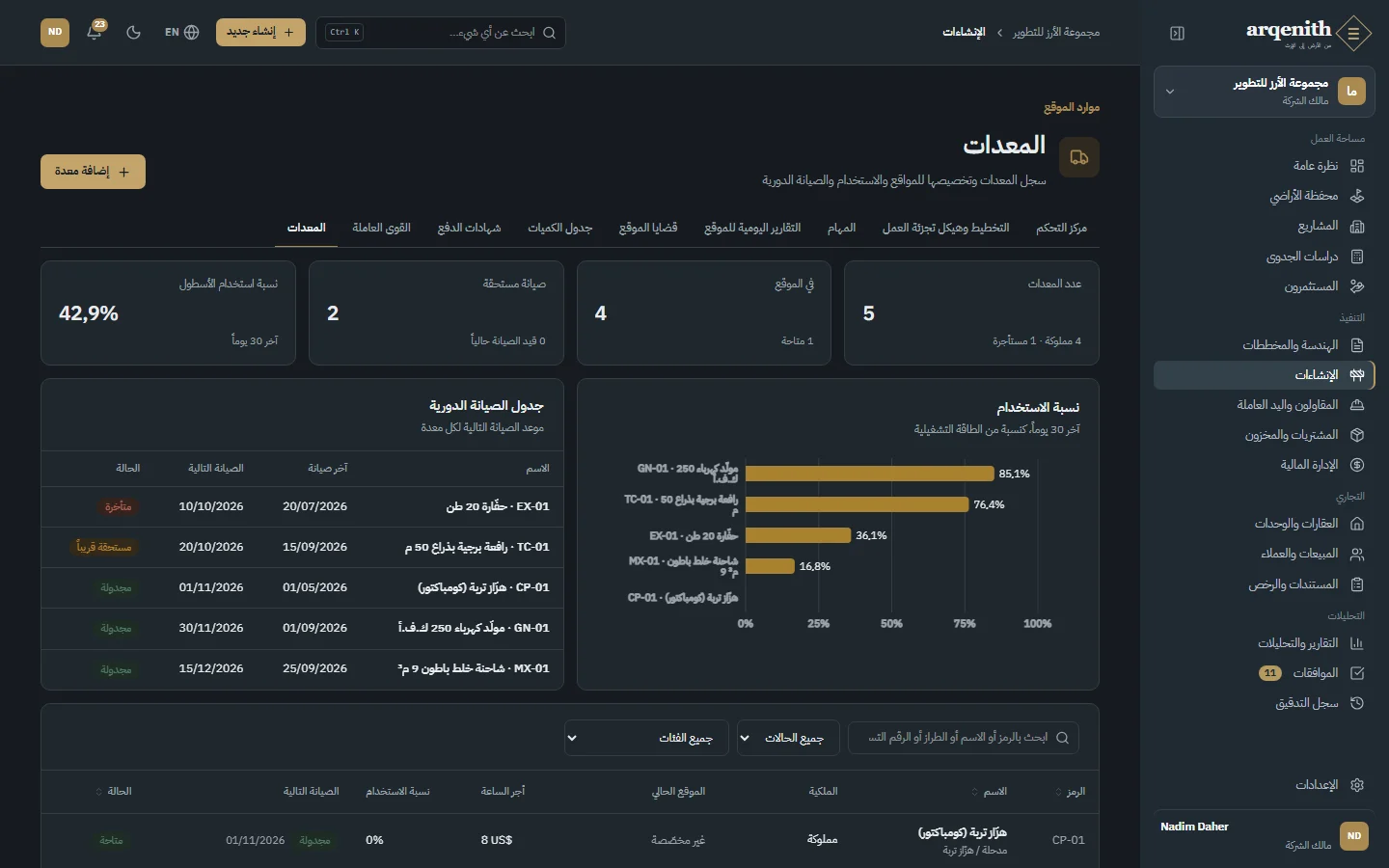1389x868 pixels.
Task: Open التقارير والتحليلات in the sidebar
Action: [1264, 643]
